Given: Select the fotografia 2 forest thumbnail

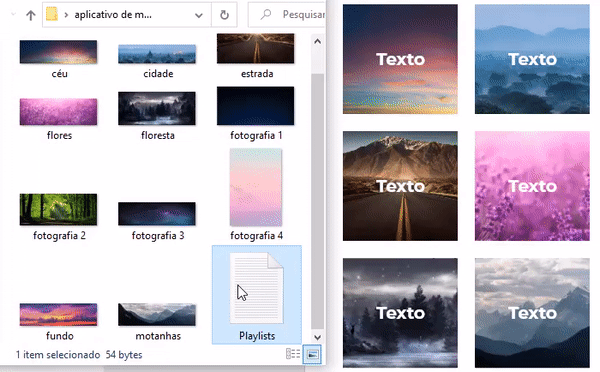Looking at the screenshot, I should pyautogui.click(x=58, y=209).
